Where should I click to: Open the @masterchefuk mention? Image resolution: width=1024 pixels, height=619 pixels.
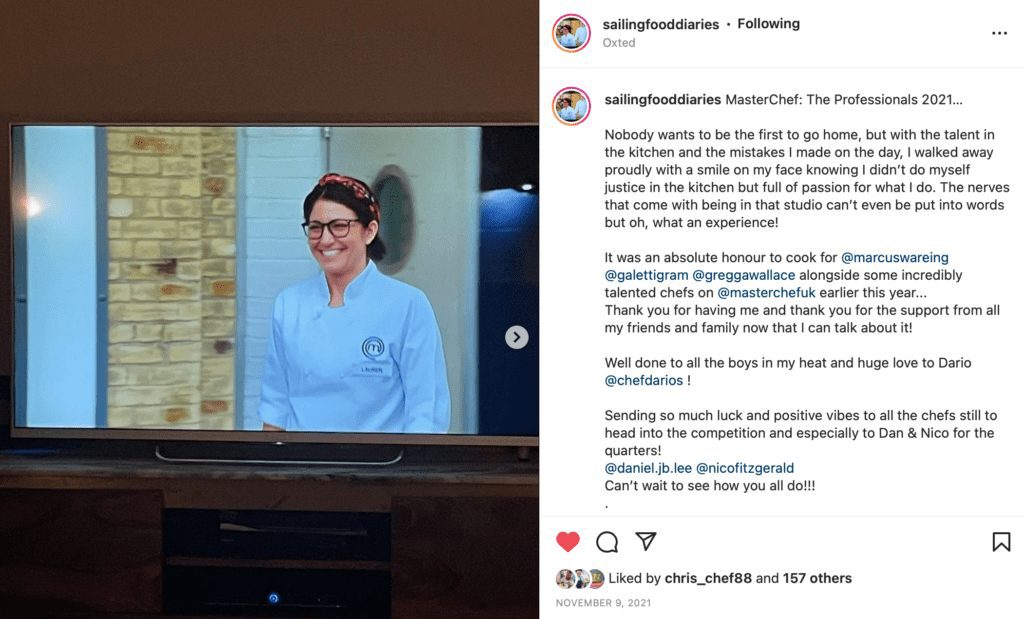click(x=766, y=293)
